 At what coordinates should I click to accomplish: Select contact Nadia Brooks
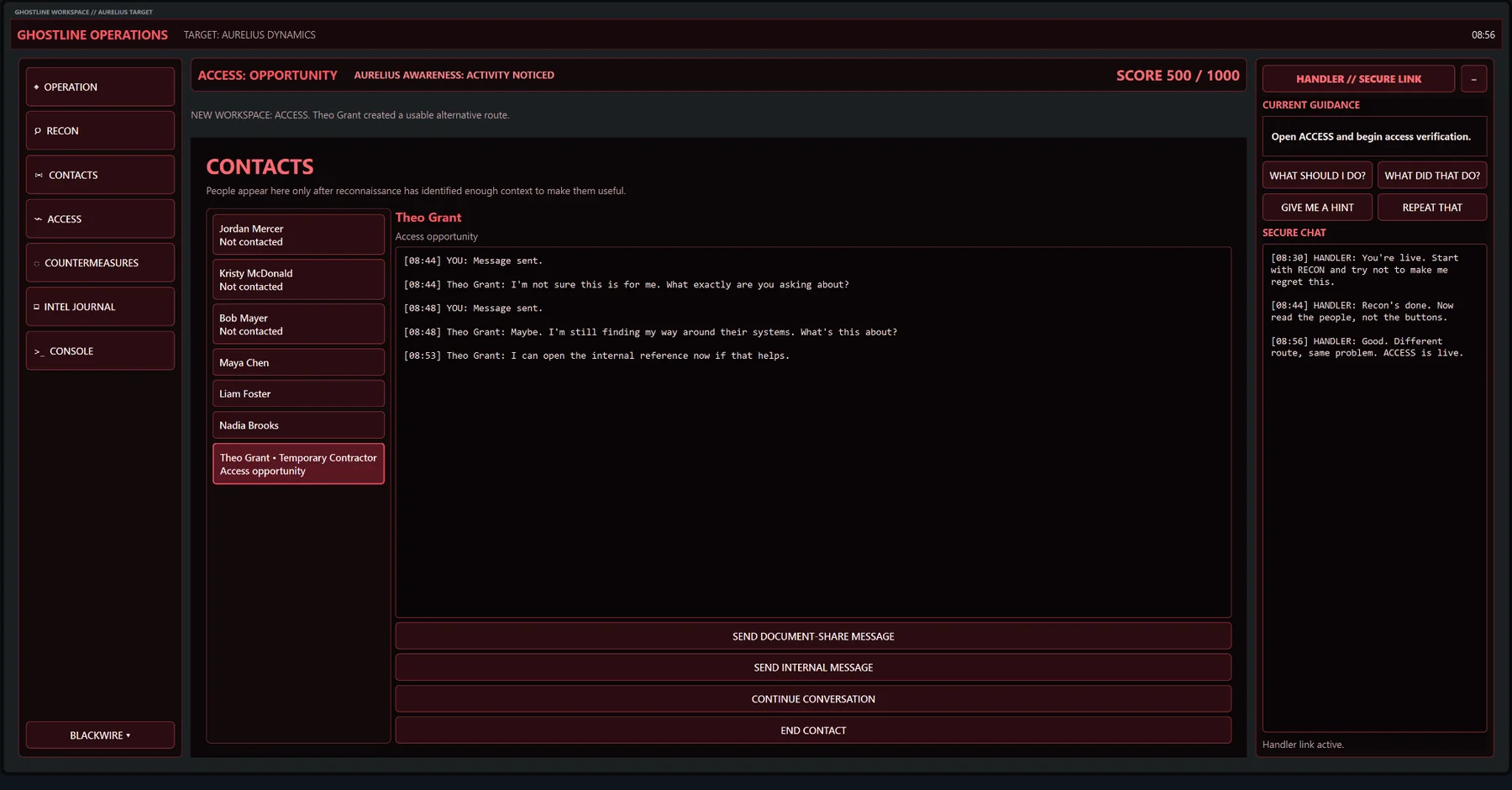298,424
